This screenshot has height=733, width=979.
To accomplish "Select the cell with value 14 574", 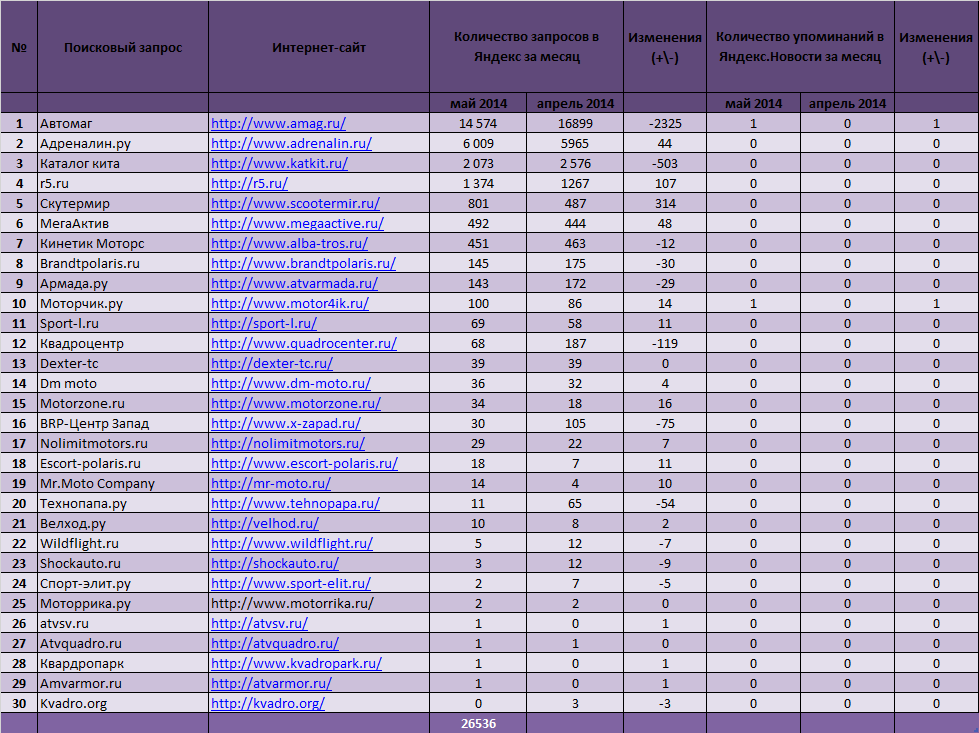I will (x=478, y=124).
